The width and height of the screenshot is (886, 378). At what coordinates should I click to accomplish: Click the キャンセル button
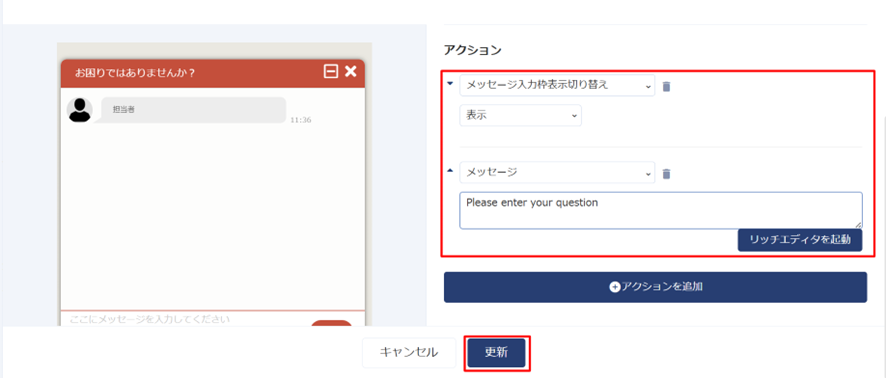(409, 353)
